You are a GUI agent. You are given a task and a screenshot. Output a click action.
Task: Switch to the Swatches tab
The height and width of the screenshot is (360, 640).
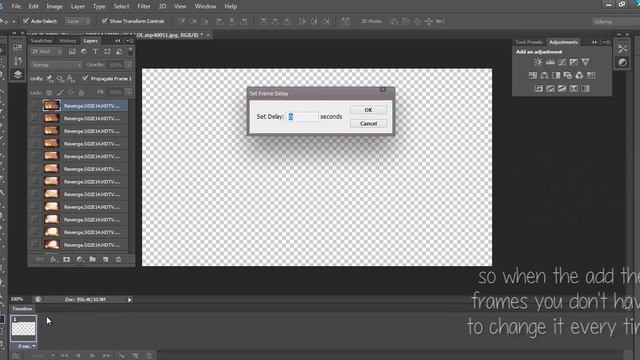(x=42, y=41)
